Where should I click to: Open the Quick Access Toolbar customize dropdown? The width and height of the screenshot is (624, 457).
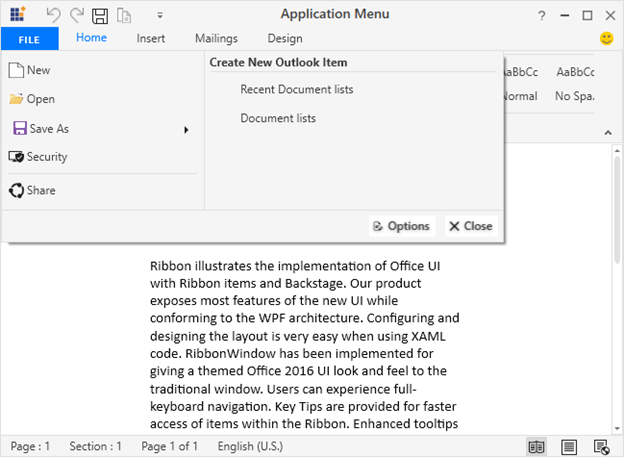pos(160,16)
